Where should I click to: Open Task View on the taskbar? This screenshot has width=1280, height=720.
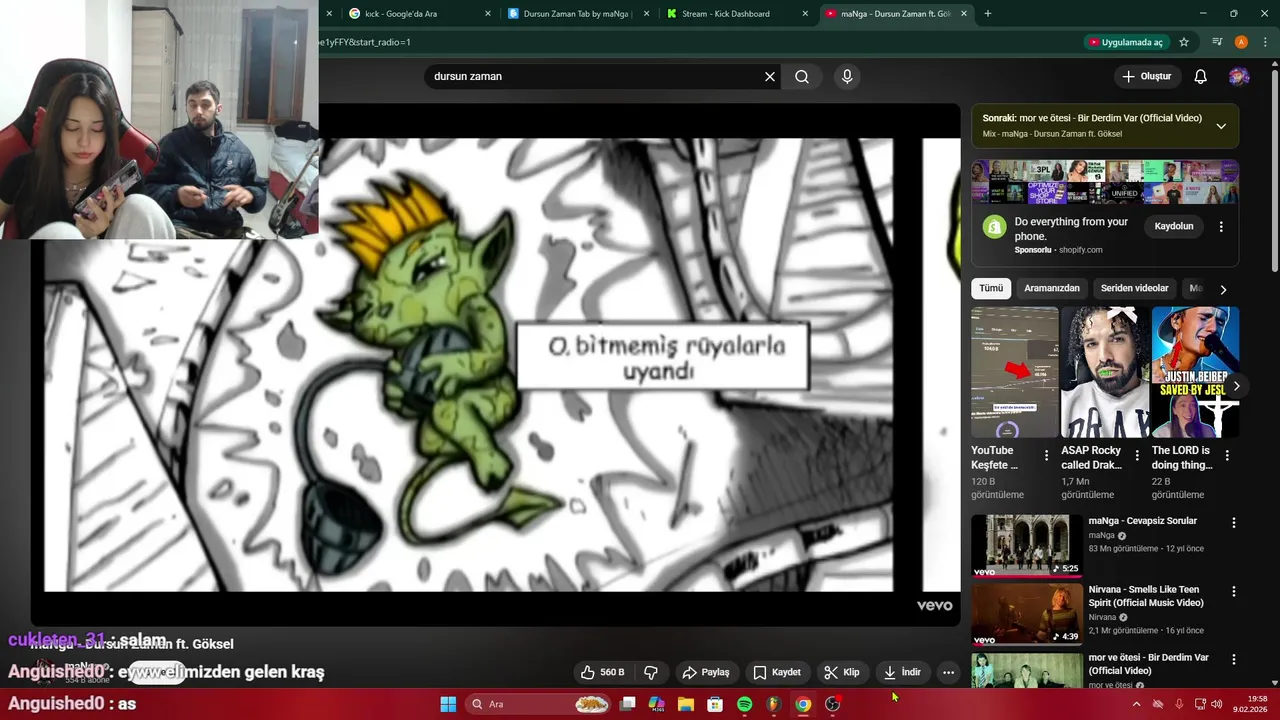(627, 704)
